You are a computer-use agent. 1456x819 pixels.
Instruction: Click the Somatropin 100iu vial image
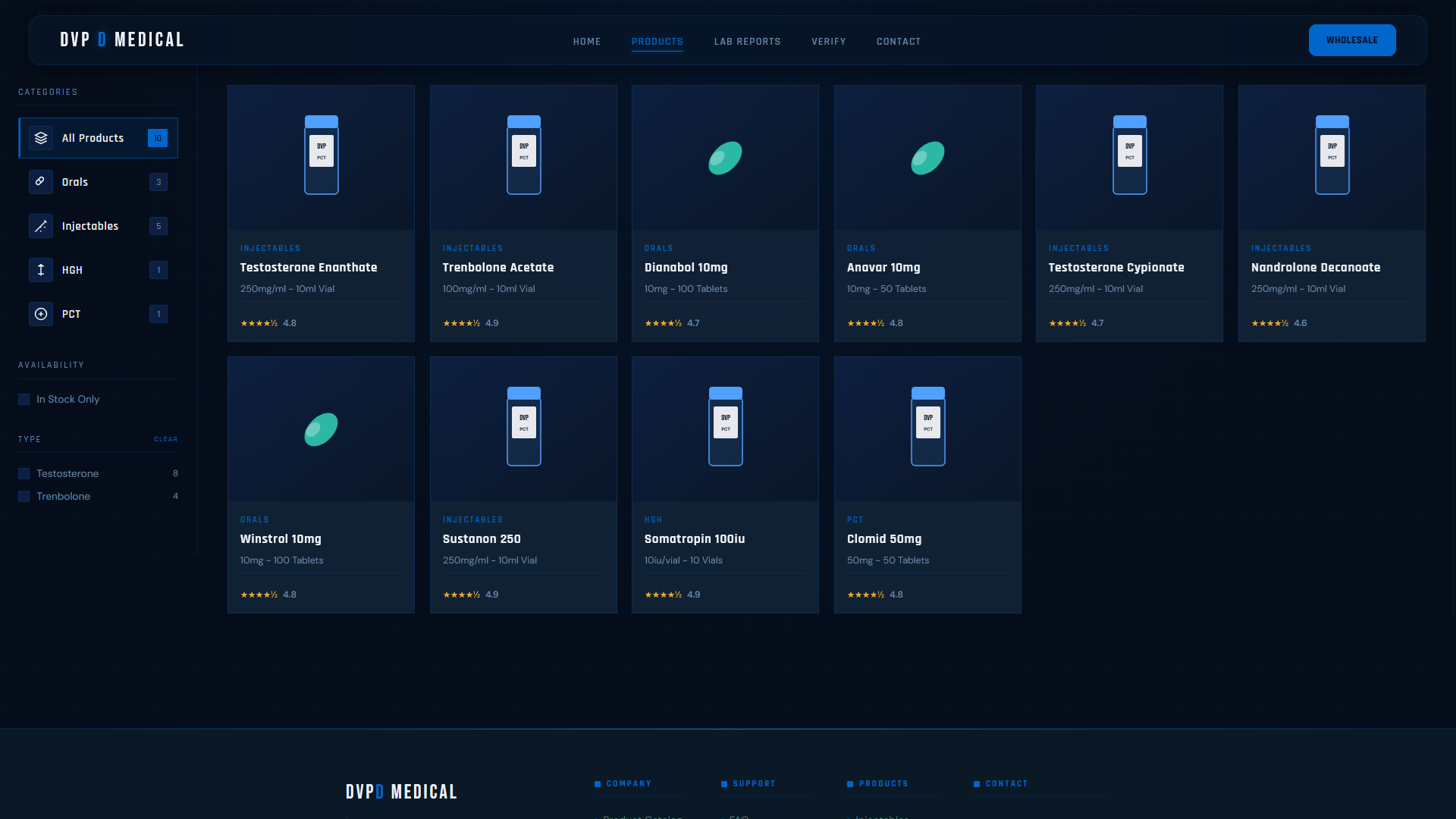point(726,427)
